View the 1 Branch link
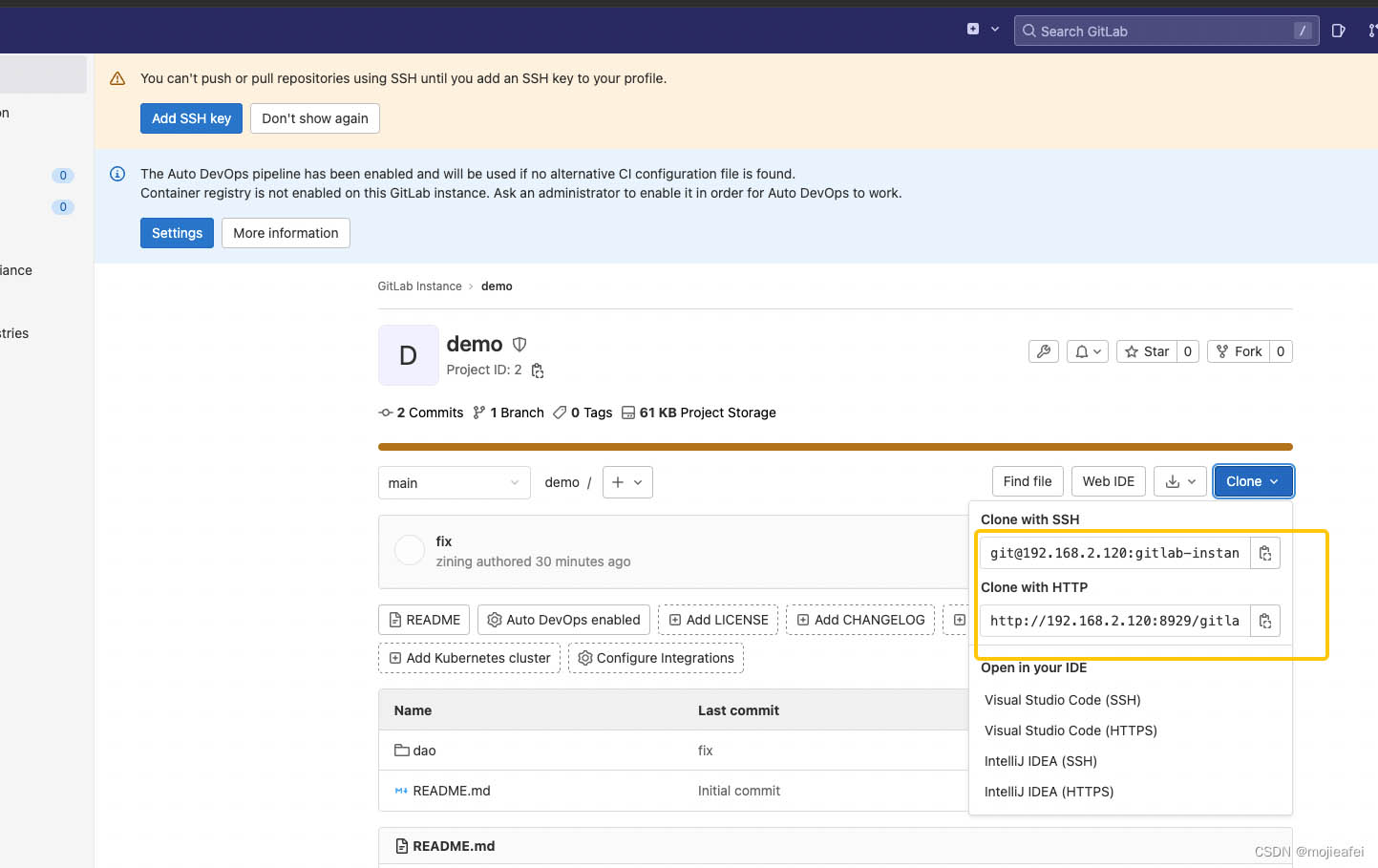The image size is (1378, 868). coord(508,413)
